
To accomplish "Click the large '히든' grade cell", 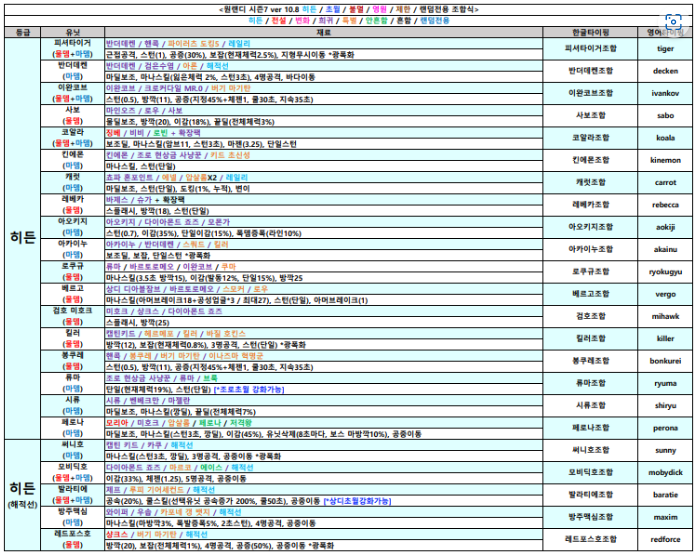I will click(x=23, y=238).
